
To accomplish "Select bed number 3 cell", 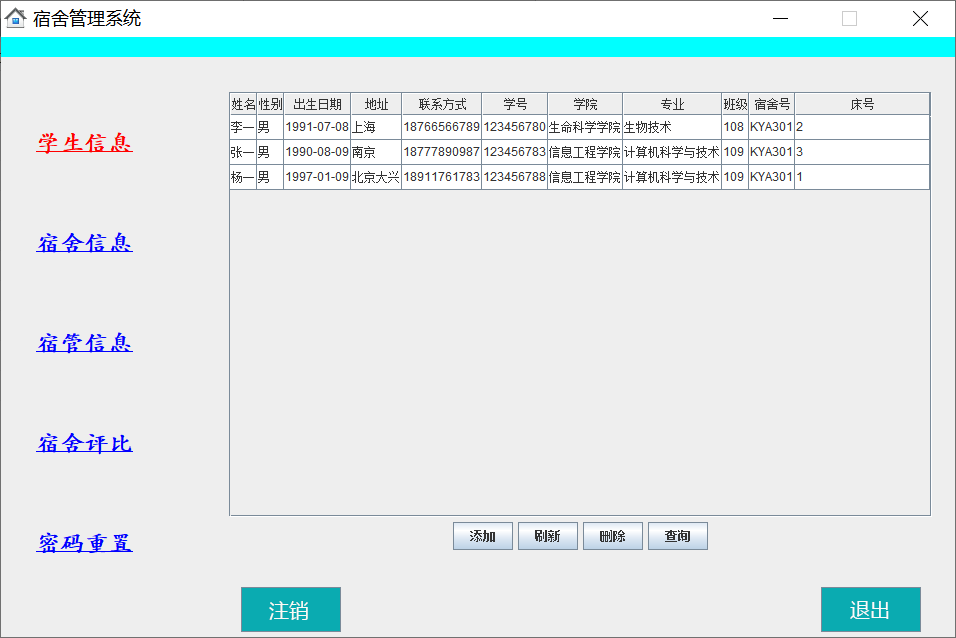I will pos(862,152).
